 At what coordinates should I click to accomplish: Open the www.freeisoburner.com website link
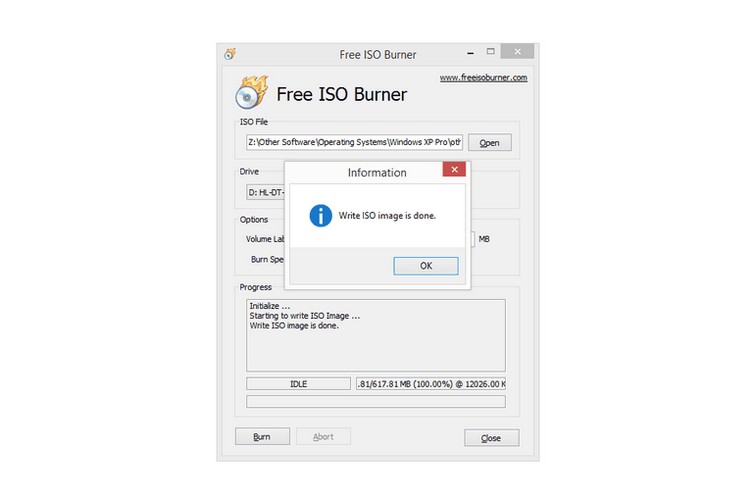(x=483, y=78)
